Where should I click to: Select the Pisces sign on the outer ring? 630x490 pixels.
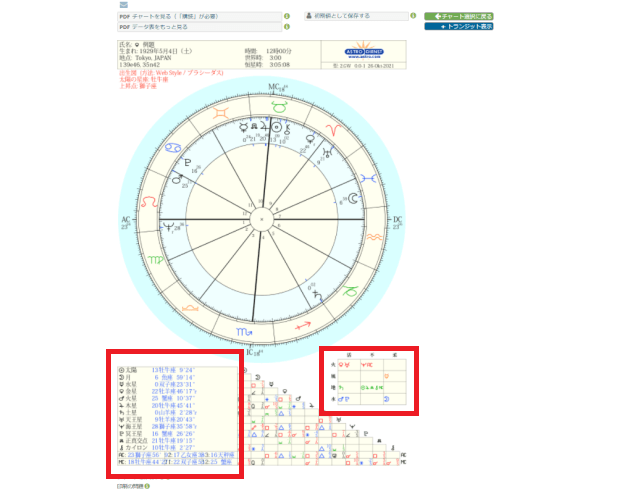tap(371, 177)
